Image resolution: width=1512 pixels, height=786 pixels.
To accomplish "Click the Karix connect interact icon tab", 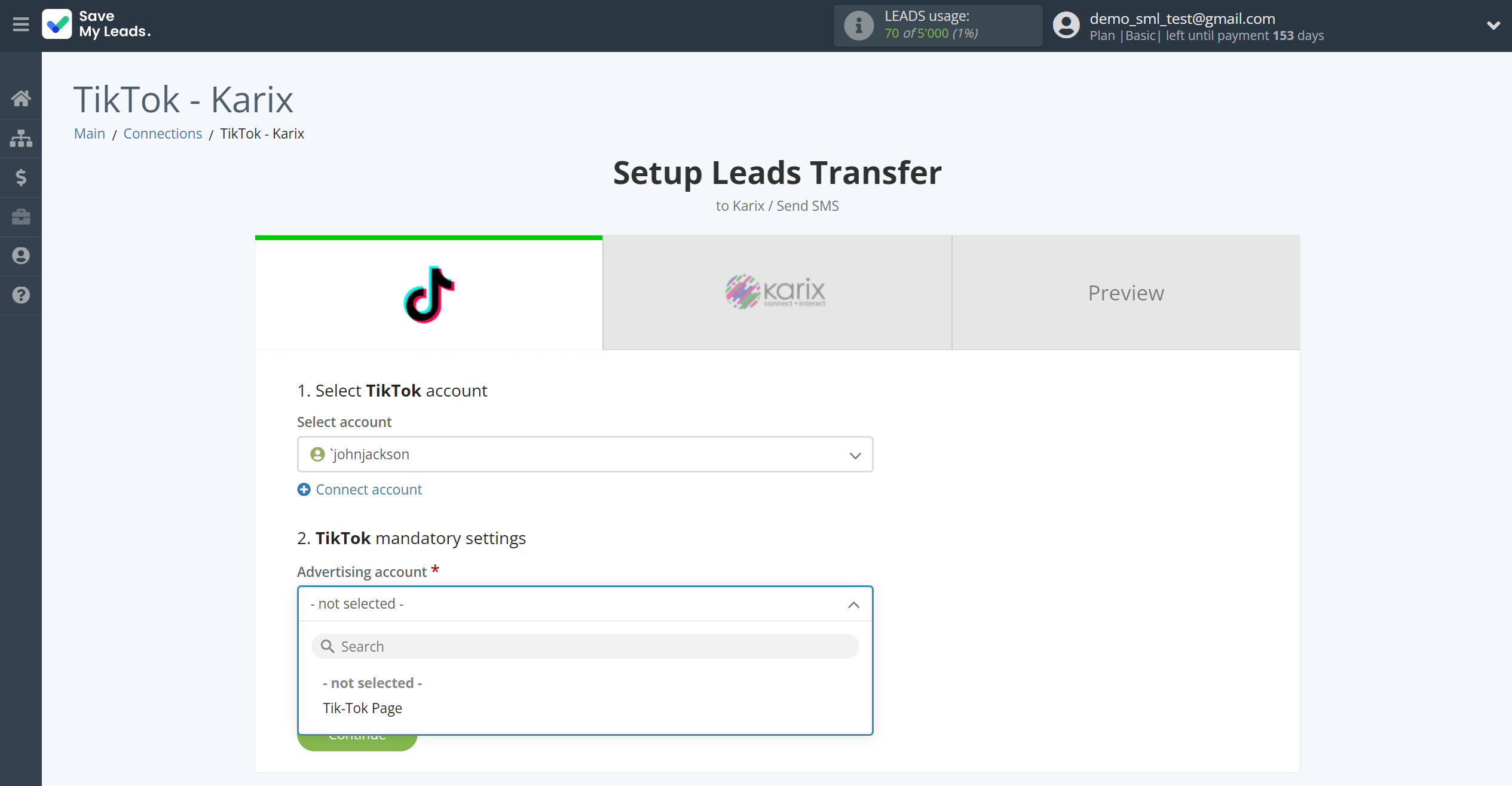I will pos(777,293).
